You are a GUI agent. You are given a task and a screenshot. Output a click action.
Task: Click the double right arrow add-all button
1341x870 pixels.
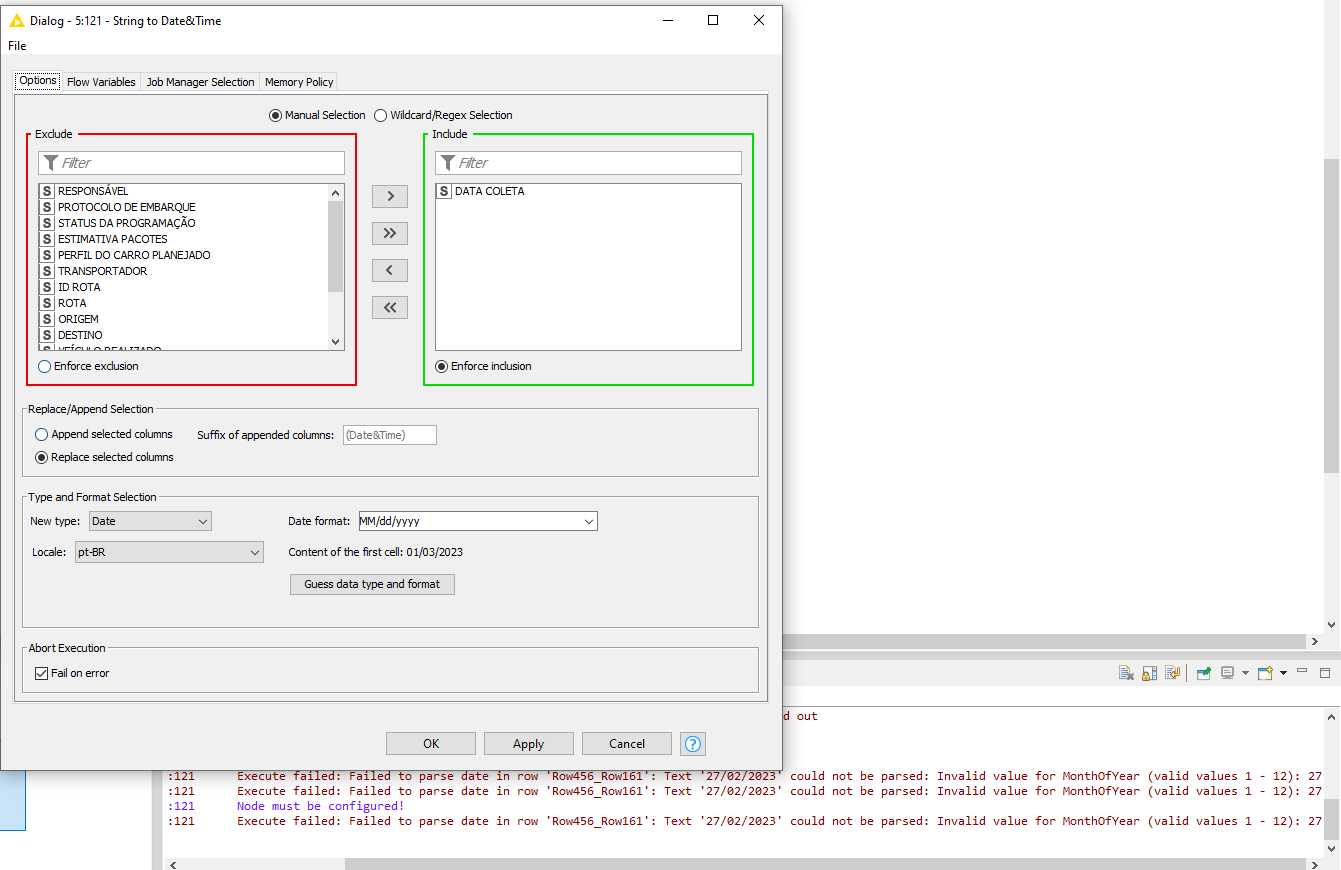pyautogui.click(x=390, y=233)
